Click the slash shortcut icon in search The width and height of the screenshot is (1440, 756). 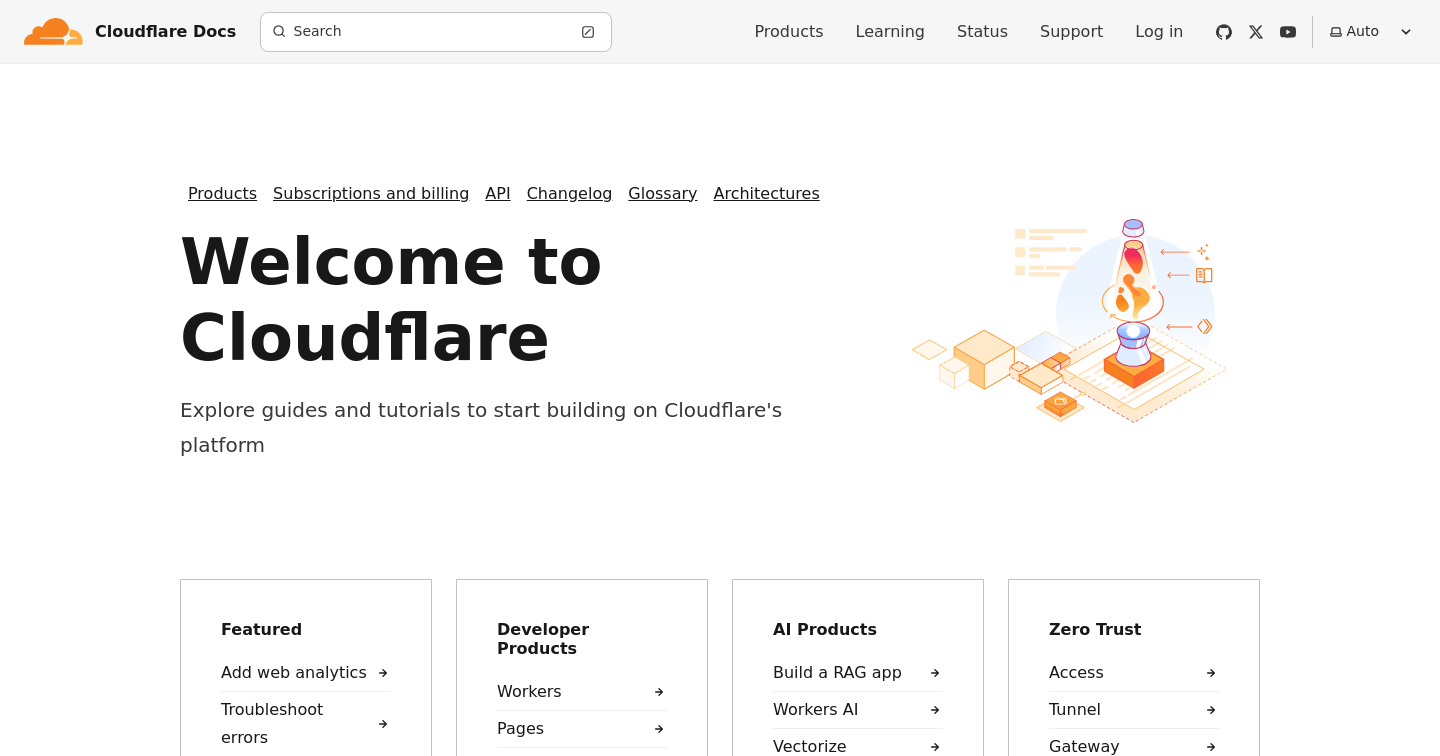tap(588, 32)
